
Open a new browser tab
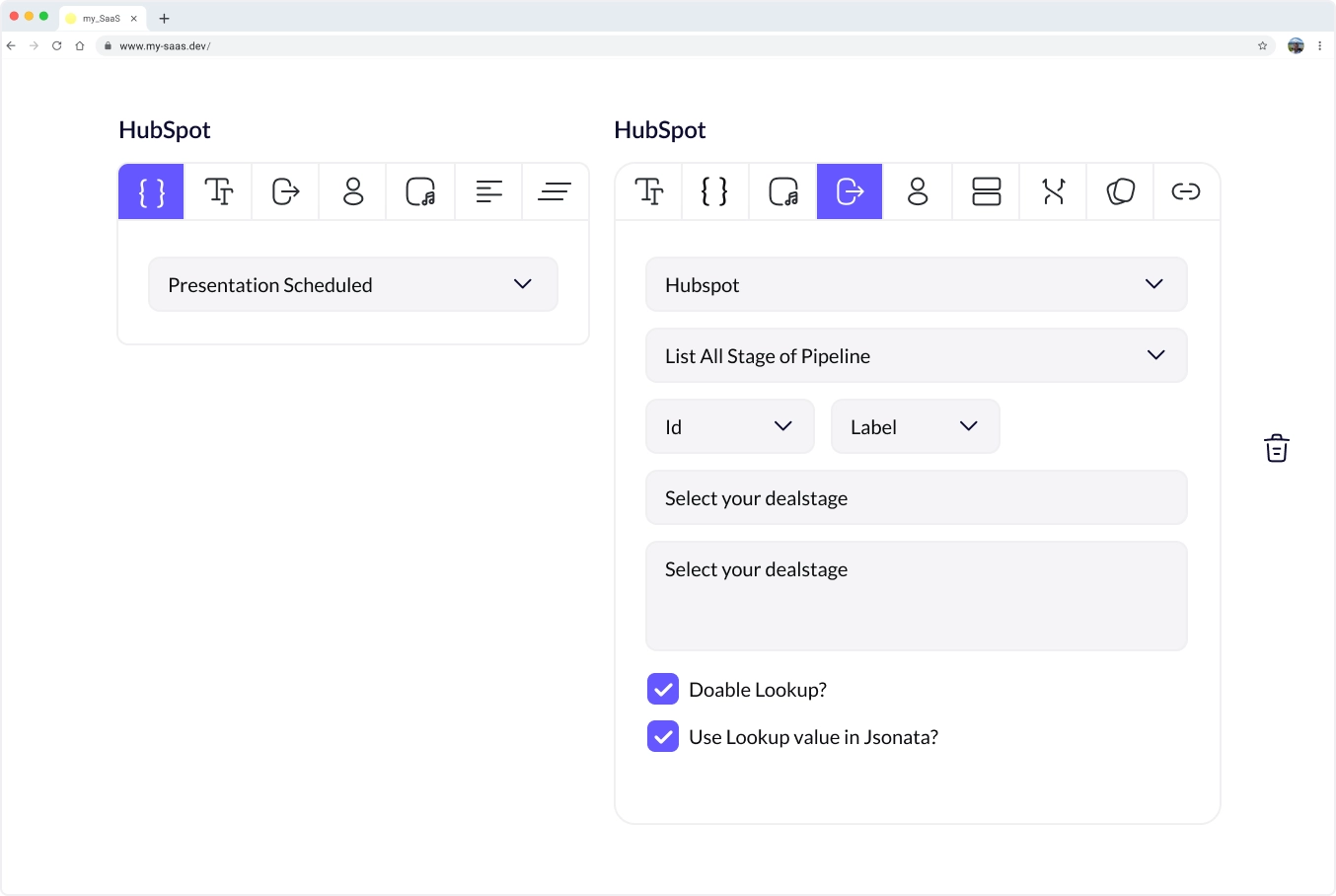tap(164, 18)
